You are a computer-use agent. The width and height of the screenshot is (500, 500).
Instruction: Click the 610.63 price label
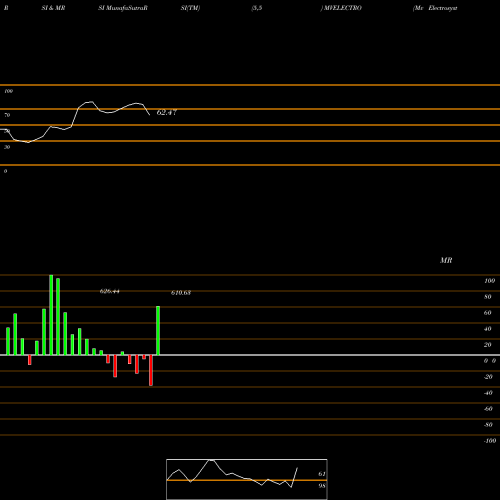coord(181,293)
